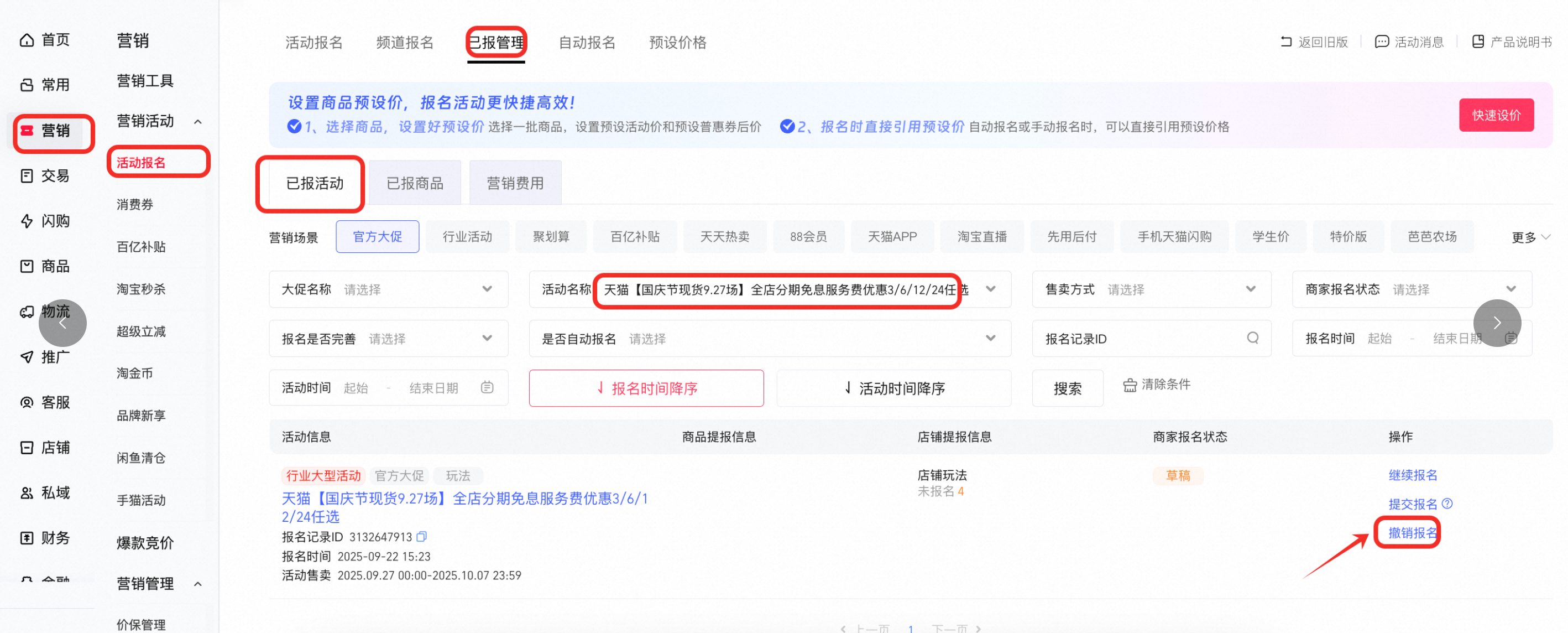
Task: Click search magnifier in 报名记录ID field
Action: tap(1253, 338)
